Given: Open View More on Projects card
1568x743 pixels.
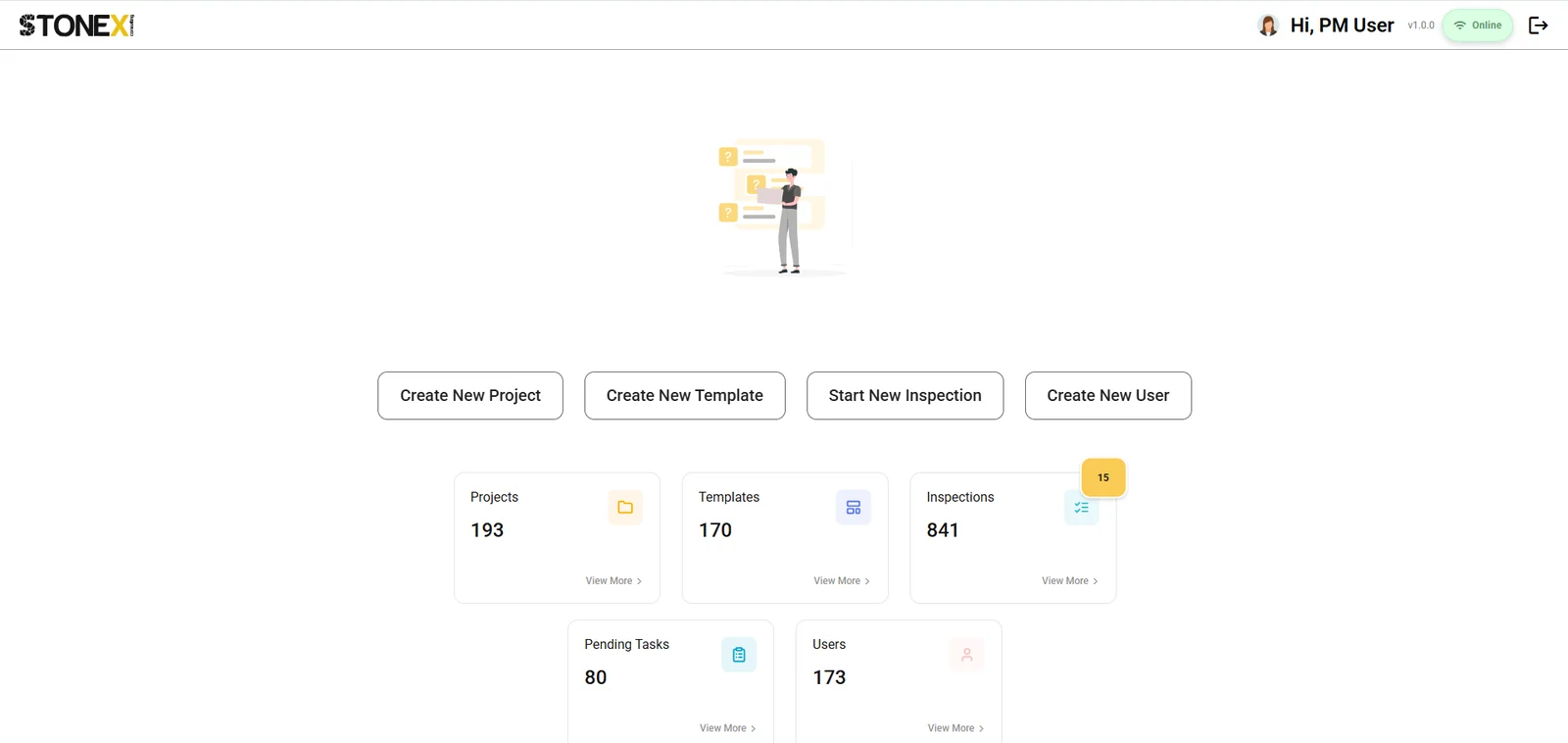Looking at the screenshot, I should [x=614, y=581].
